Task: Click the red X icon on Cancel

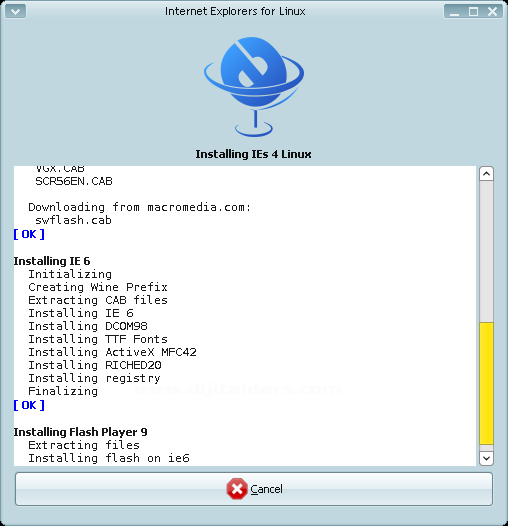Action: pos(237,489)
